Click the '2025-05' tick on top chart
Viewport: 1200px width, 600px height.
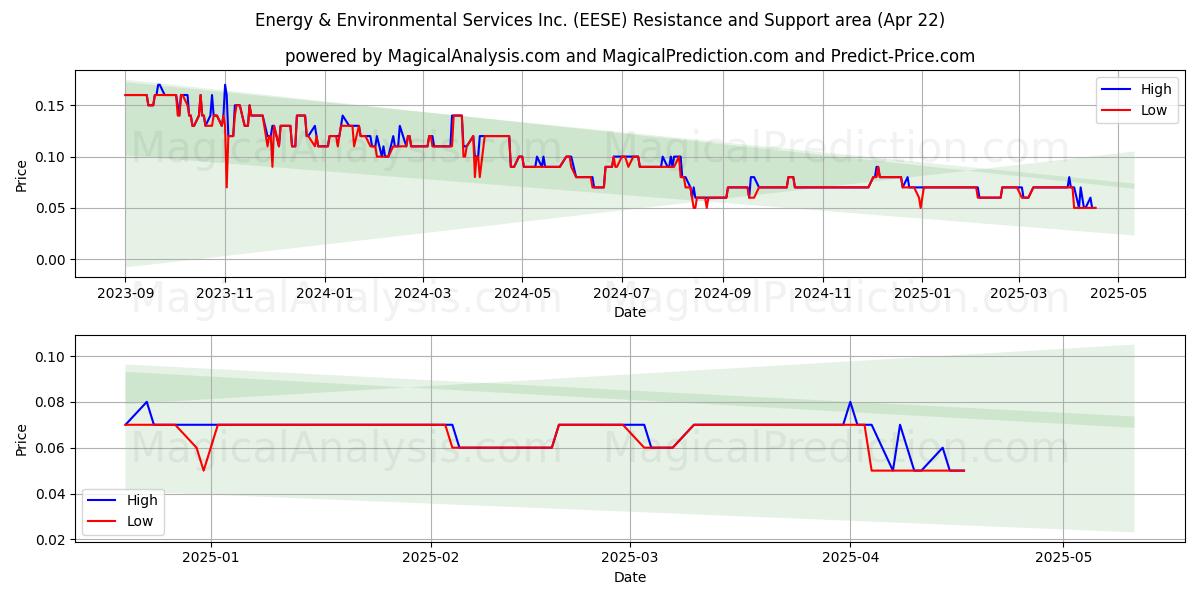point(1118,294)
